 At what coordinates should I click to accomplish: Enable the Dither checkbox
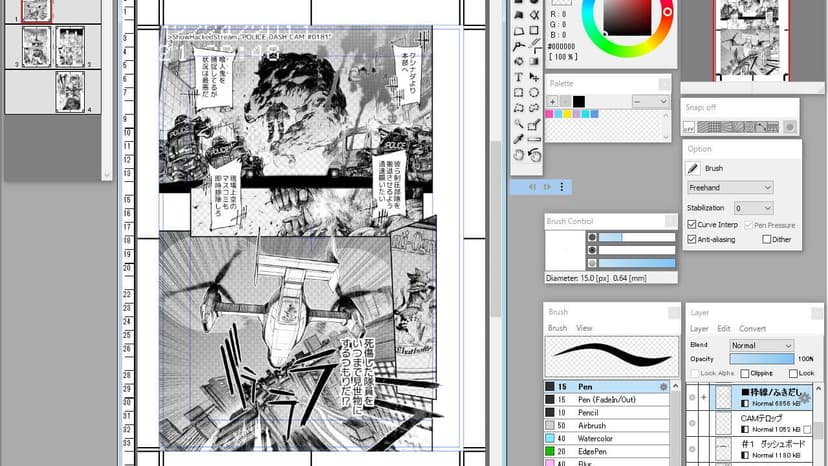tap(767, 239)
